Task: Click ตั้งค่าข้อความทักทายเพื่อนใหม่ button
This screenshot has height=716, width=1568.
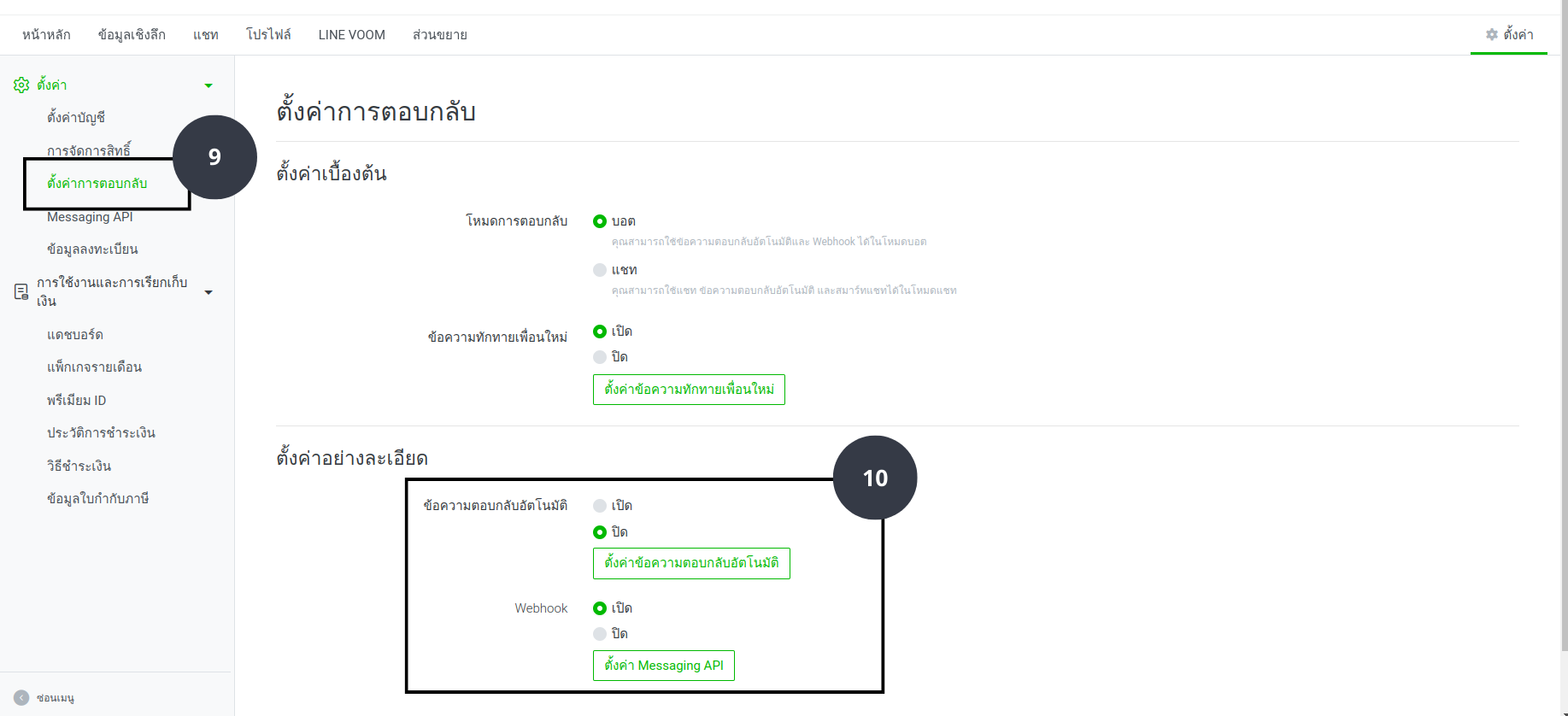Action: point(689,390)
